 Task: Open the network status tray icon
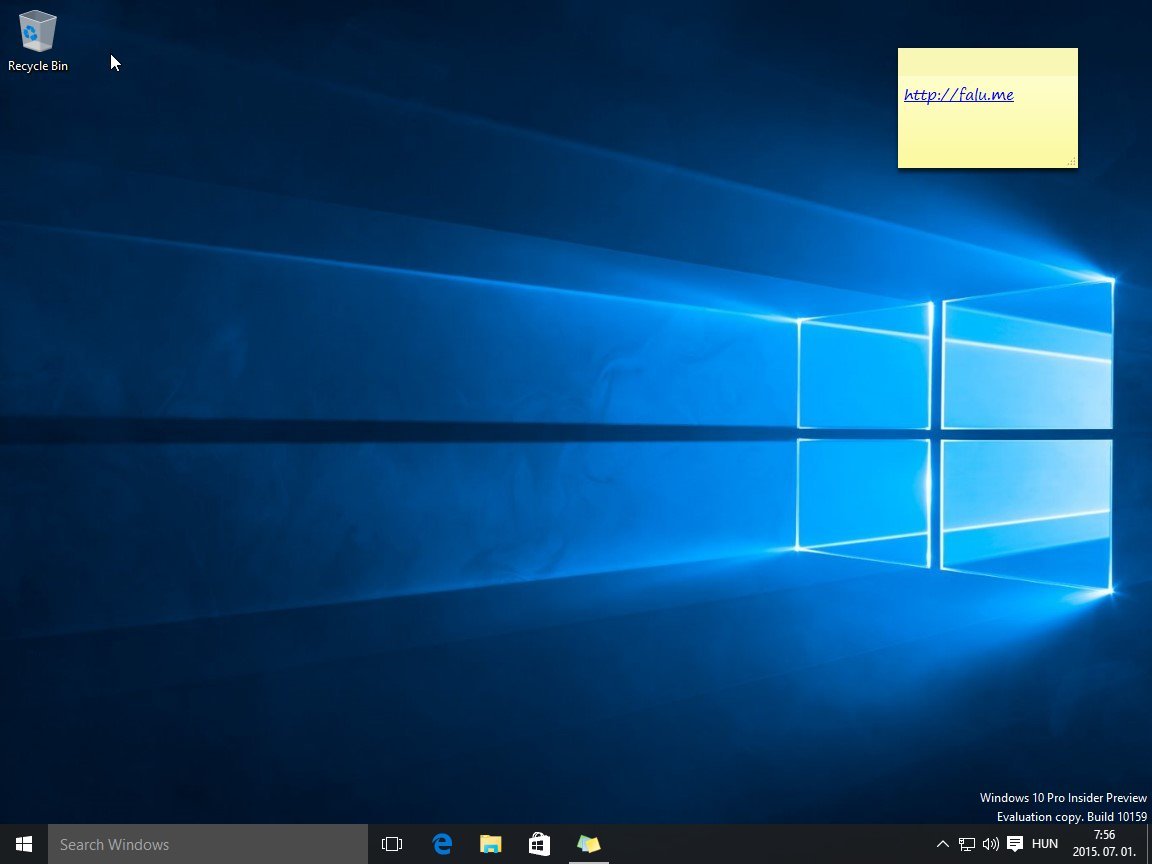tap(967, 844)
